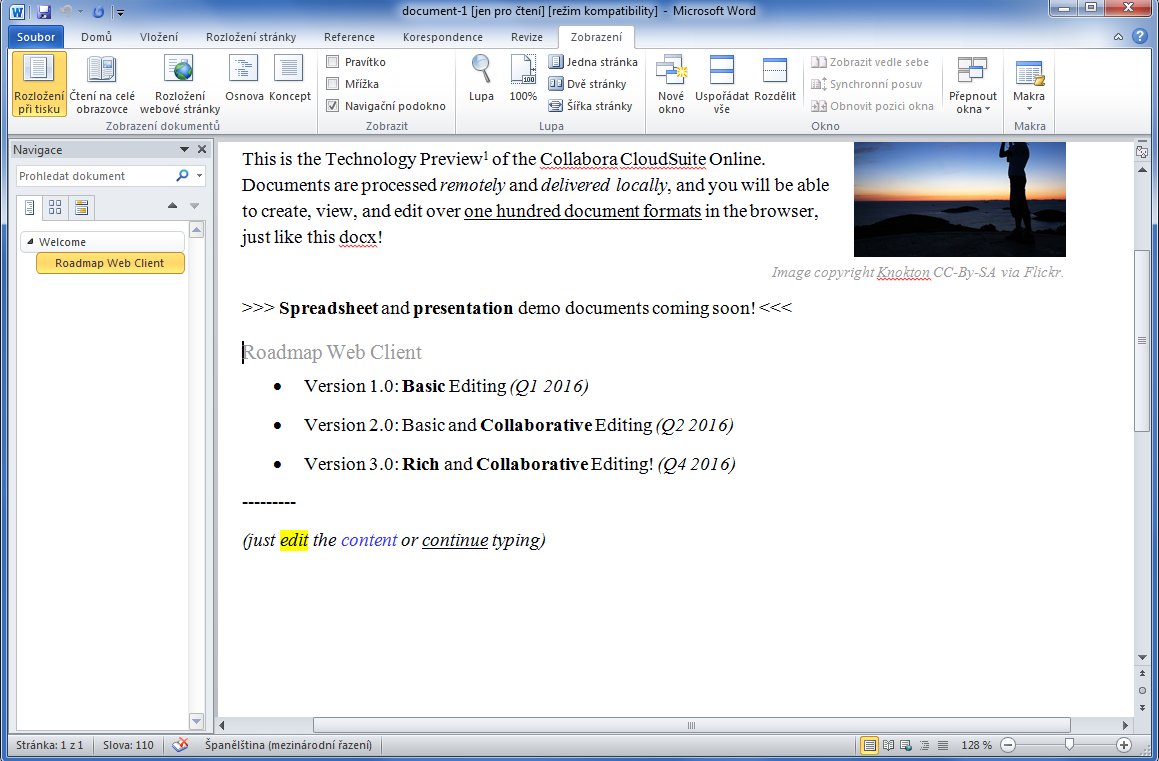1159x761 pixels.
Task: Uncheck Navigační podokno checkbox
Action: click(333, 106)
